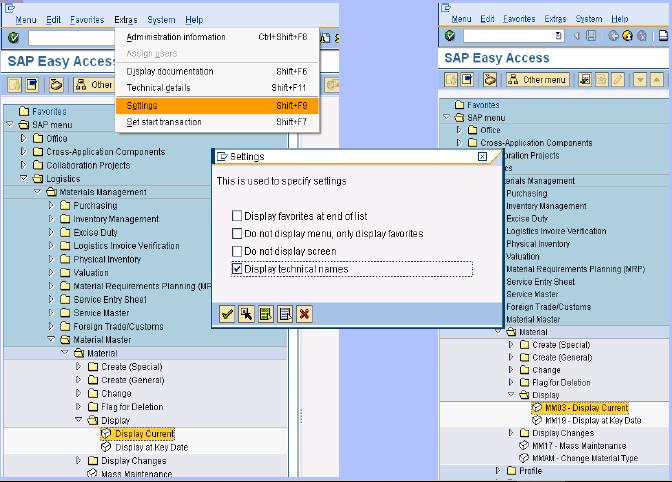The image size is (672, 482).
Task: Click Save diskette icon in right window
Action: (591, 36)
